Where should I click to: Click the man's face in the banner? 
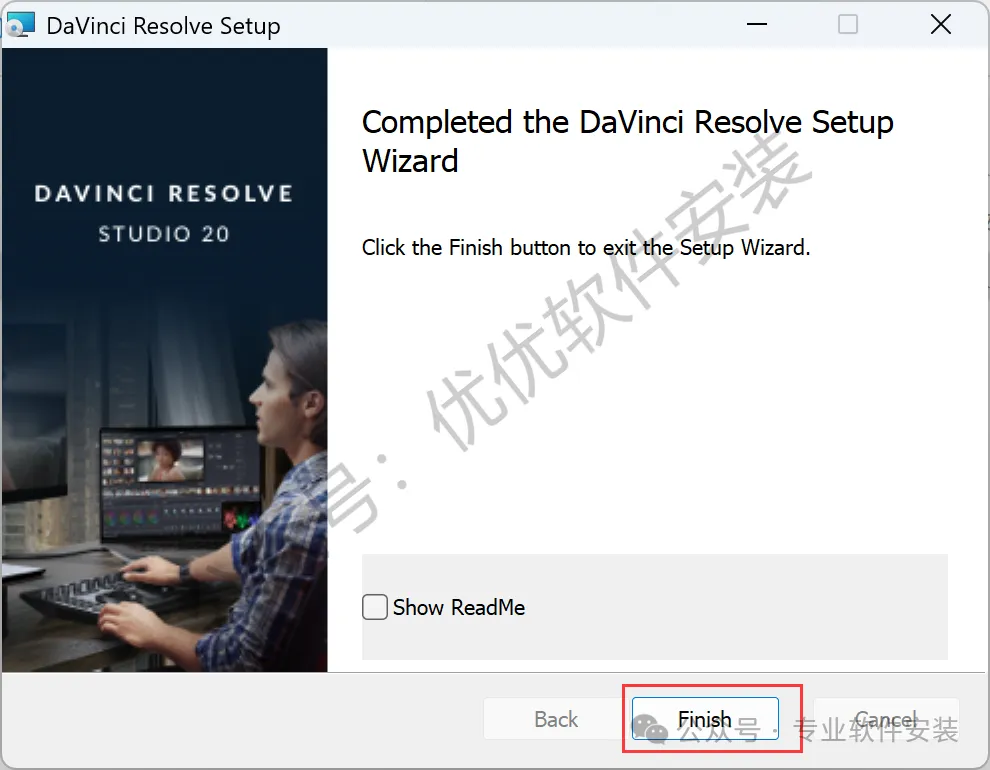(270, 394)
